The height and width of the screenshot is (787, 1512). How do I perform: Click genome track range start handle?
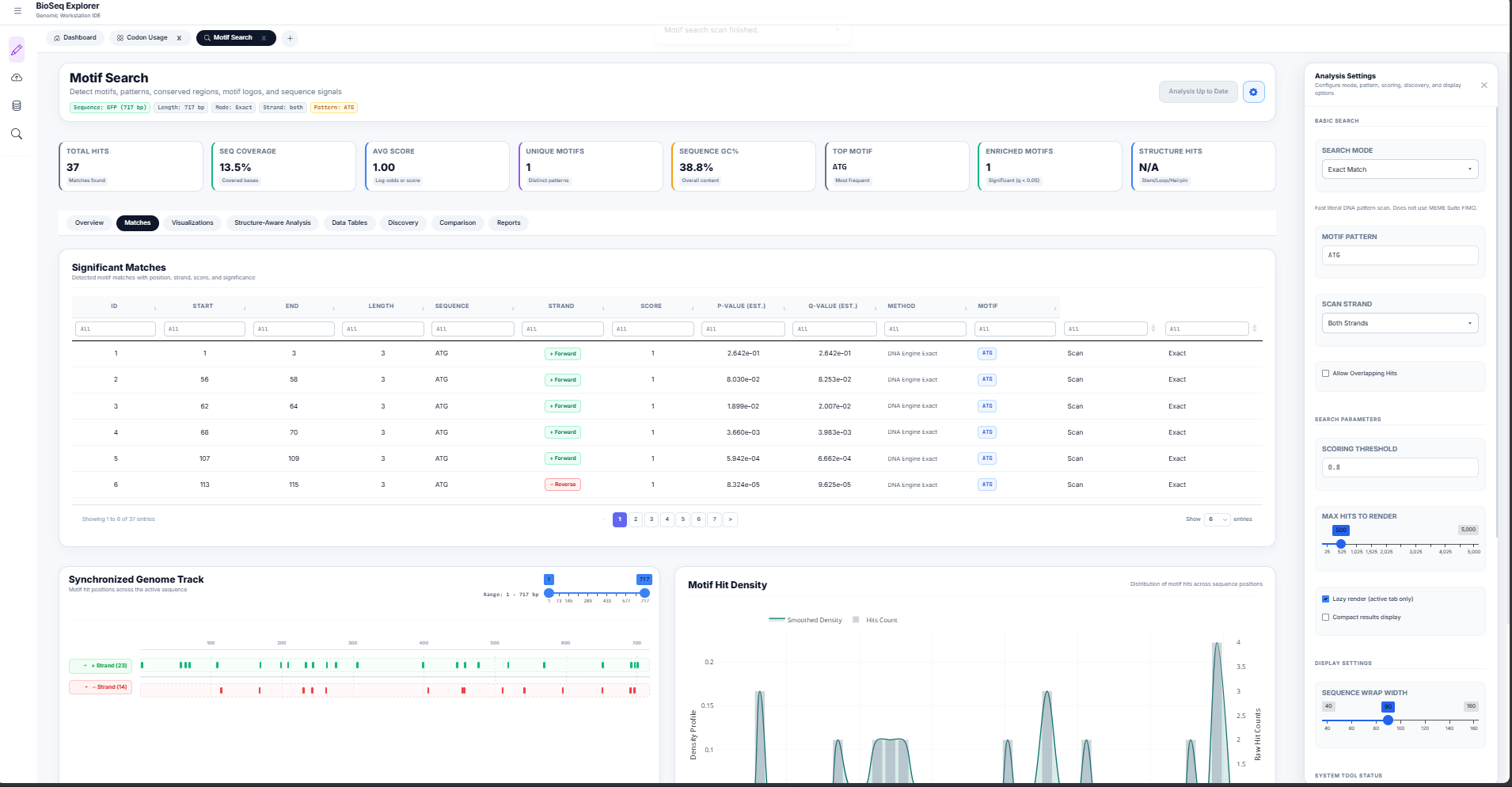[549, 593]
